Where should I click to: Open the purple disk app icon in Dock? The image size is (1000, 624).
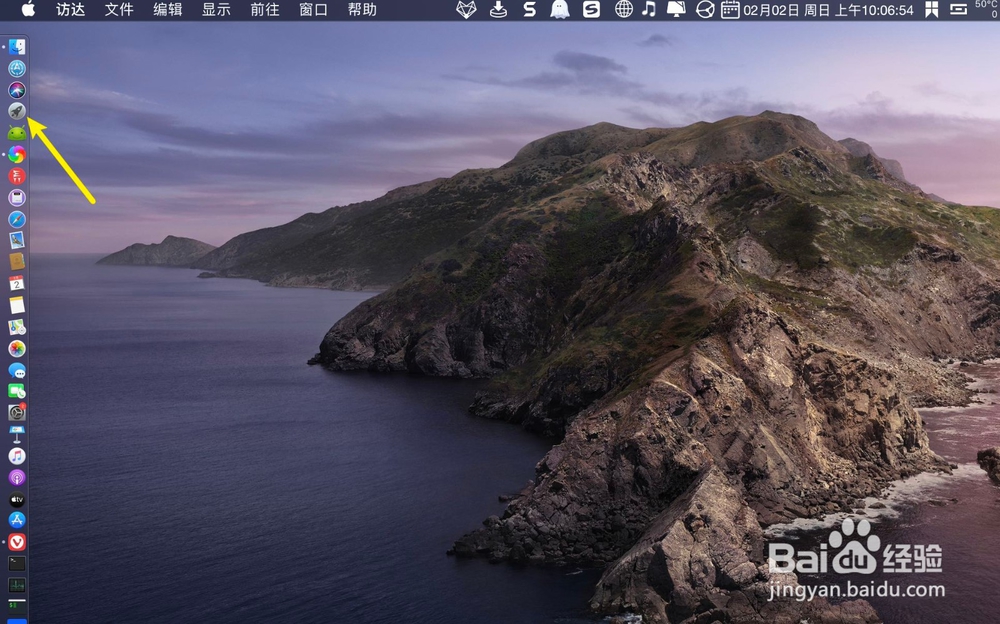coord(17,197)
